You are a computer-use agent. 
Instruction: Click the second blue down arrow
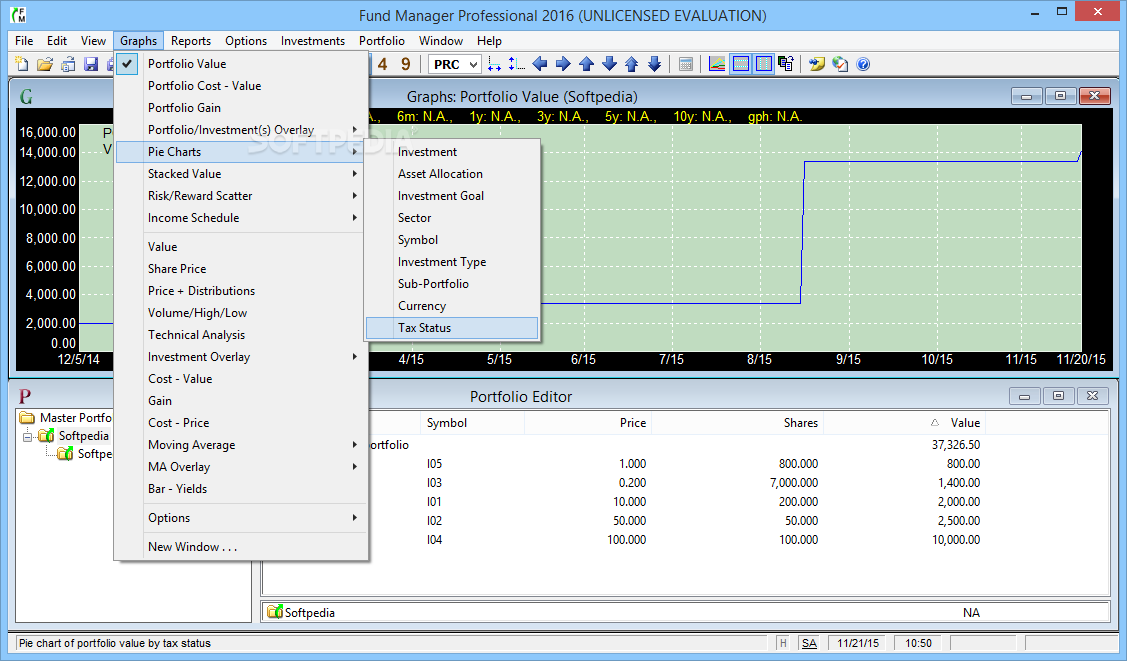point(654,64)
